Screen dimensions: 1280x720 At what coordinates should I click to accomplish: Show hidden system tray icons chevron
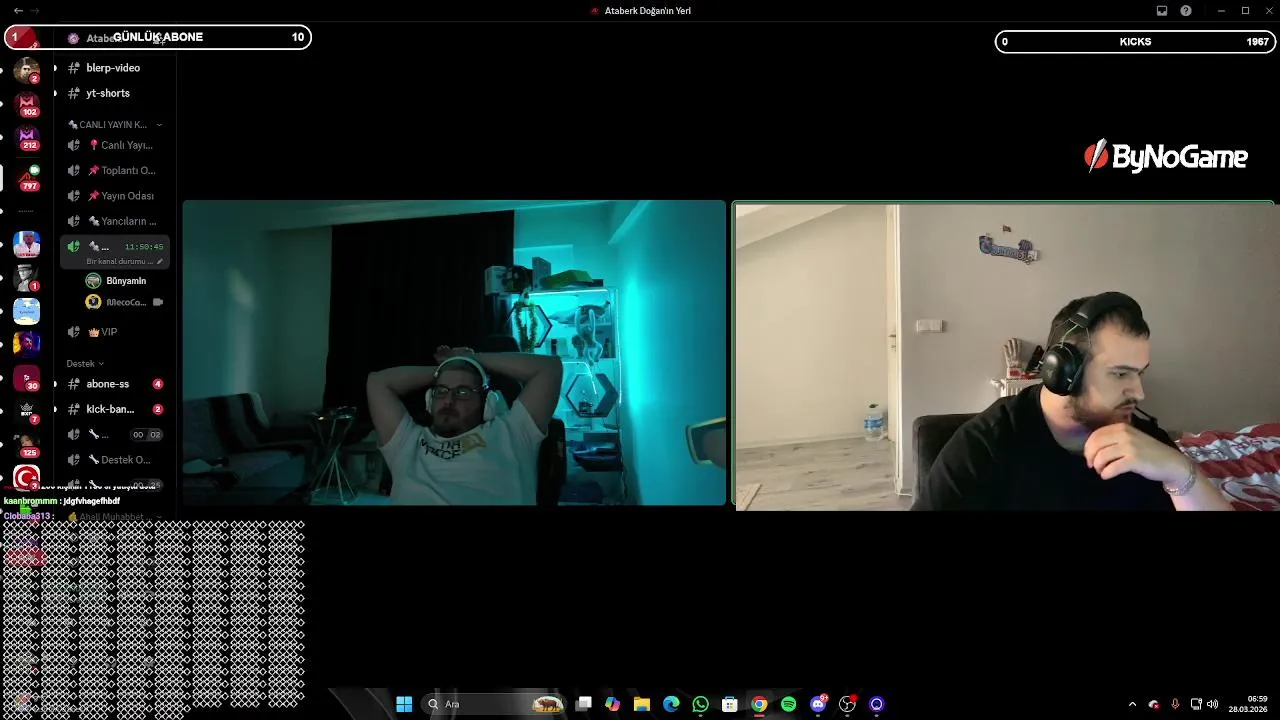[1132, 704]
